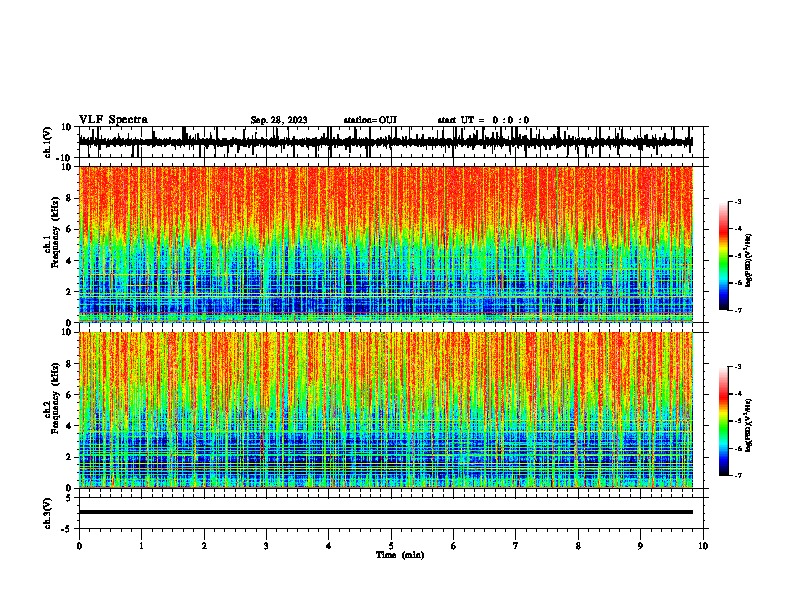
Task: Select the "start UT = 0 : 0 : 0" text
Action: [483, 120]
